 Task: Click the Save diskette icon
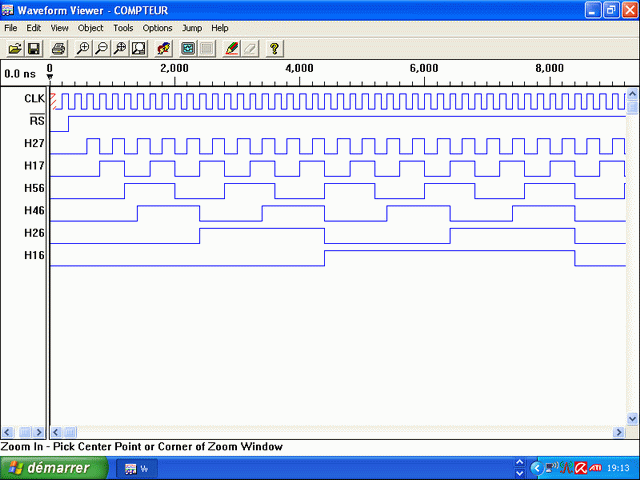pyautogui.click(x=33, y=48)
